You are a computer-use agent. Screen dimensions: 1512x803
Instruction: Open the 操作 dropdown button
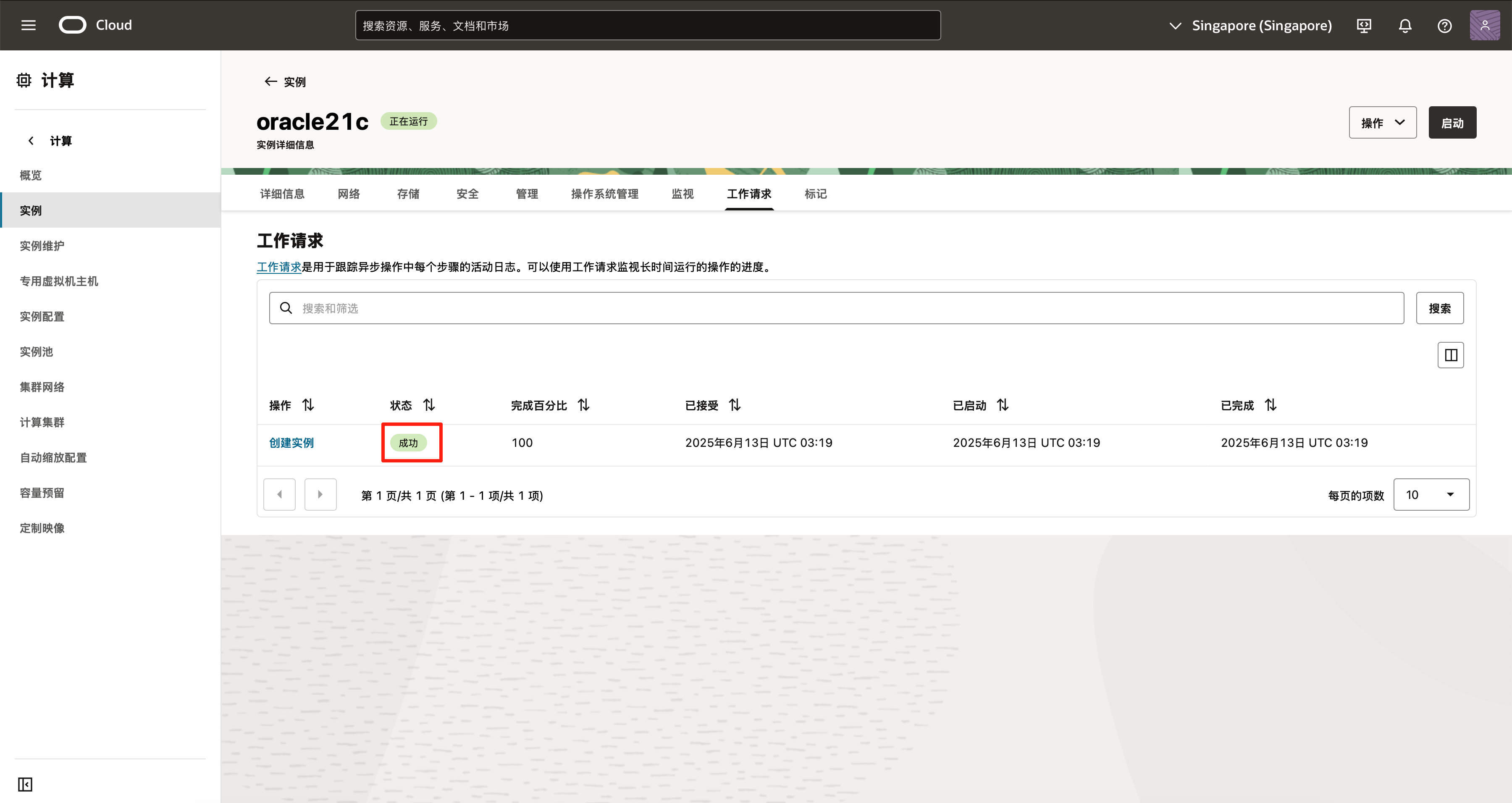[x=1382, y=123]
